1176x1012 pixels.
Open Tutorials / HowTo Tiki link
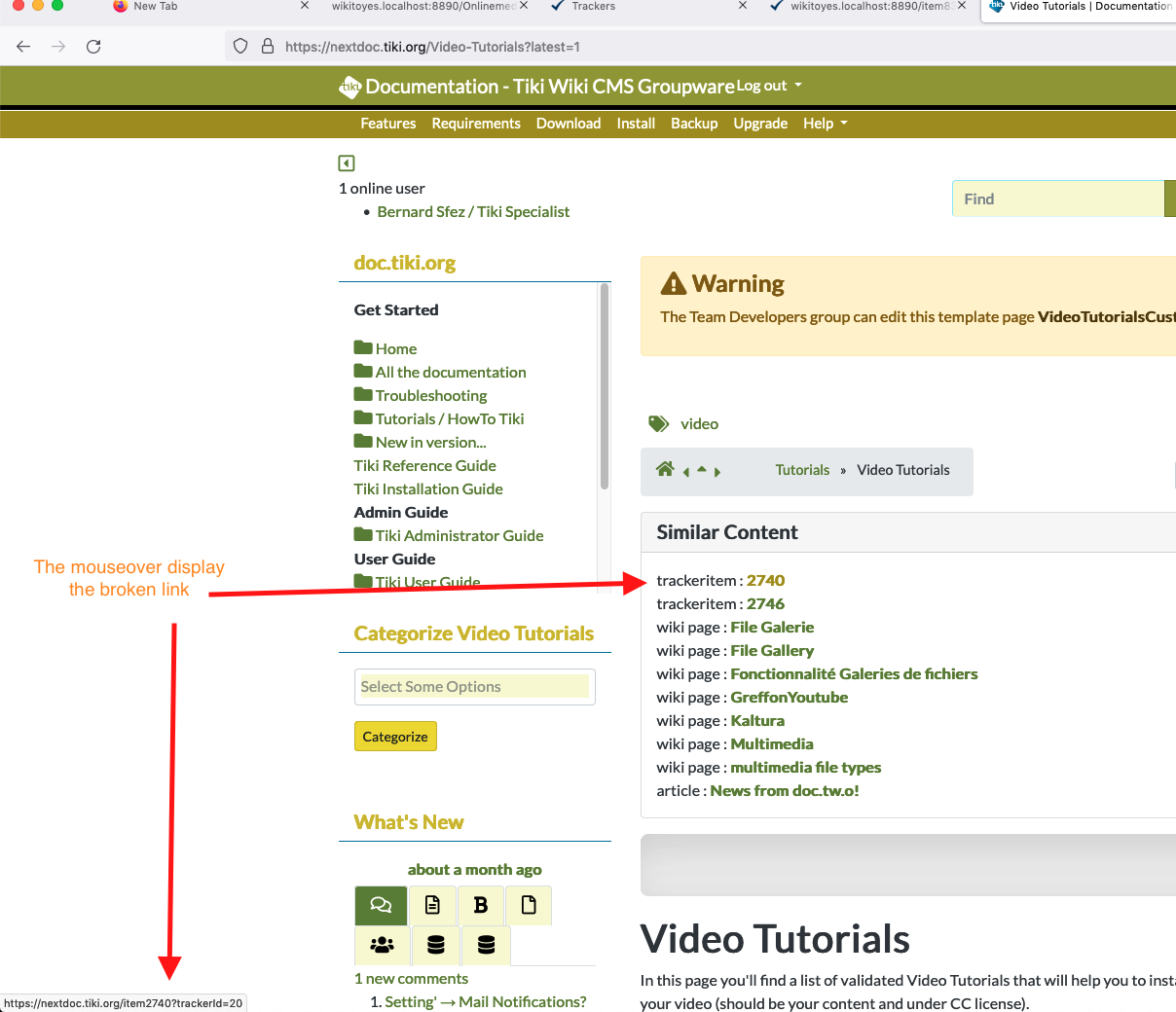coord(450,418)
